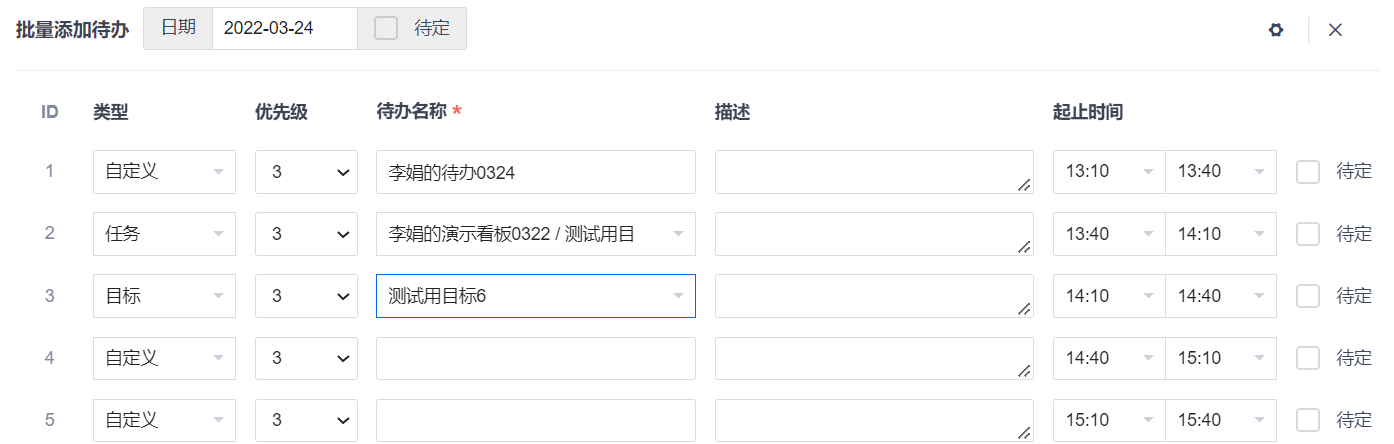Image resolution: width=1394 pixels, height=444 pixels.
Task: Click the description textarea in row 3
Action: (873, 296)
